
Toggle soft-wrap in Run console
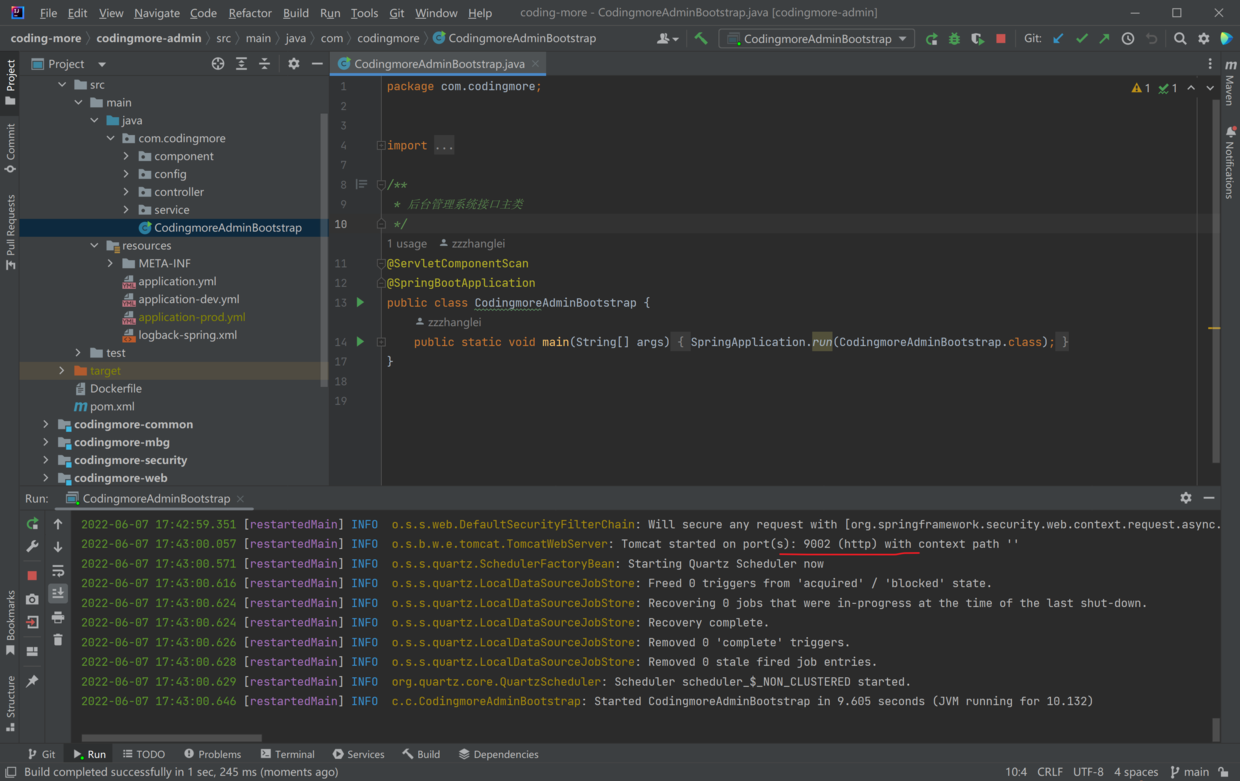coord(58,571)
